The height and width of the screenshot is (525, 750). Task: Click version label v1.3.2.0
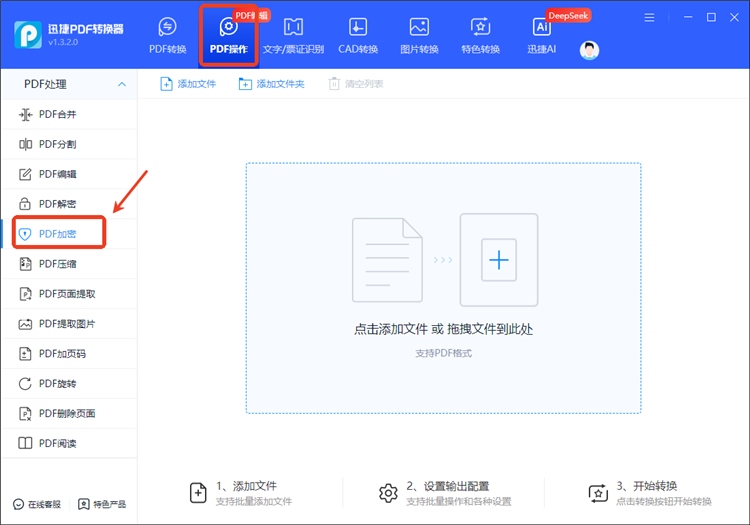63,43
